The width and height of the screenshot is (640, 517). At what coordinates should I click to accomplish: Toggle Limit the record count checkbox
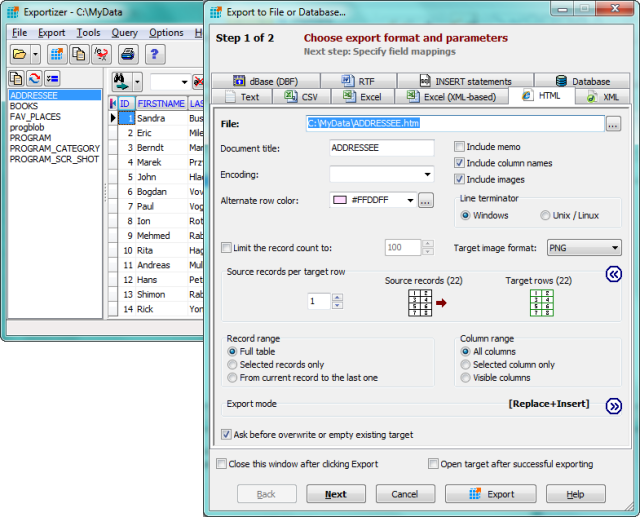(x=226, y=247)
